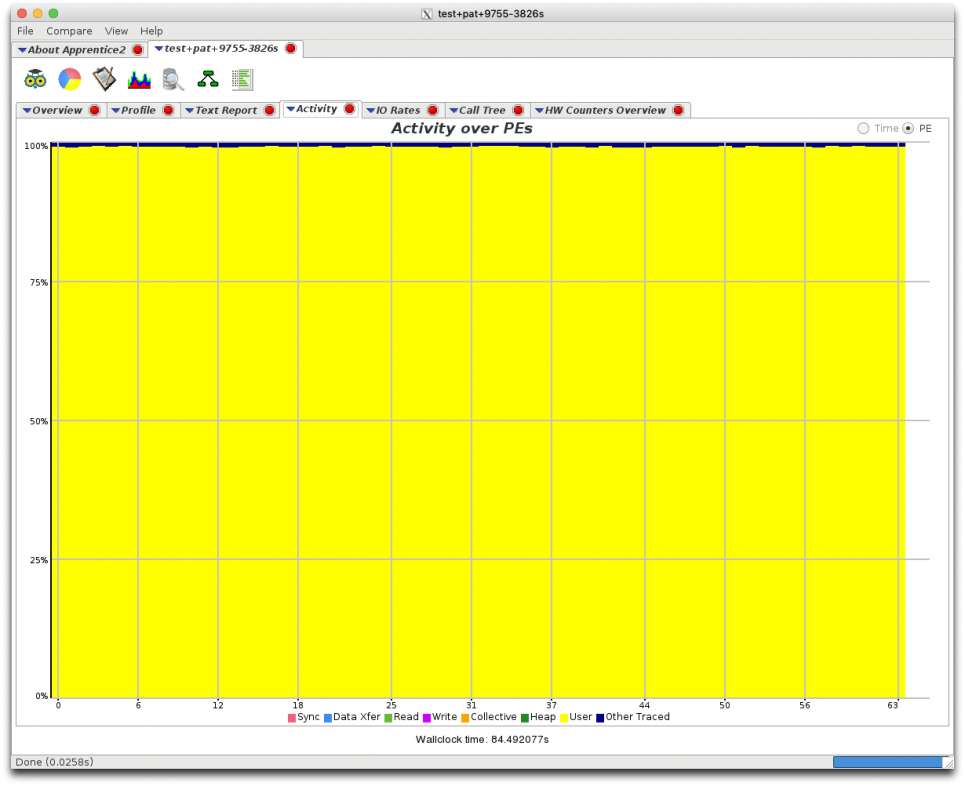Screen dimensions: 965x786
Task: Click the Activity histogram toolbar icon
Action: (x=139, y=79)
